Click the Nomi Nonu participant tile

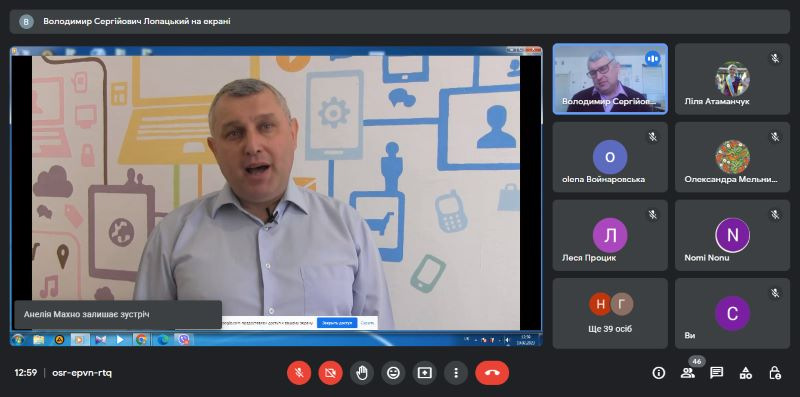(x=732, y=235)
